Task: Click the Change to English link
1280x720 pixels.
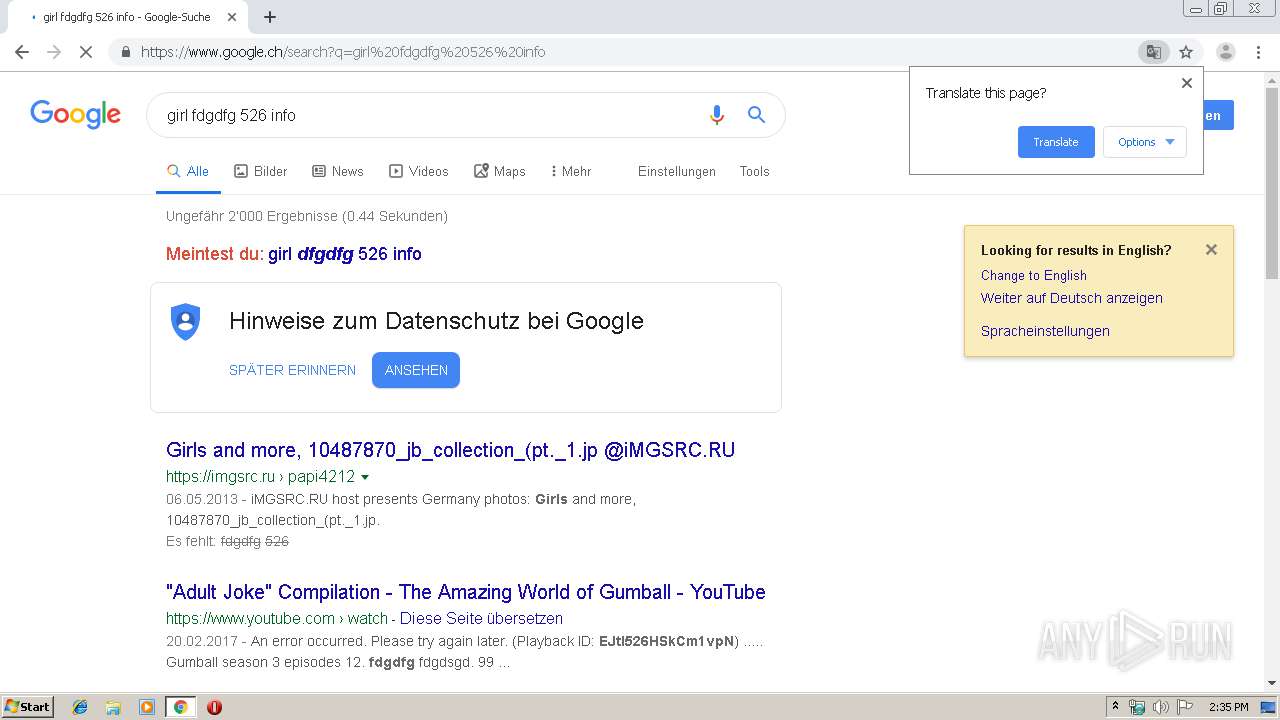Action: pyautogui.click(x=1033, y=275)
